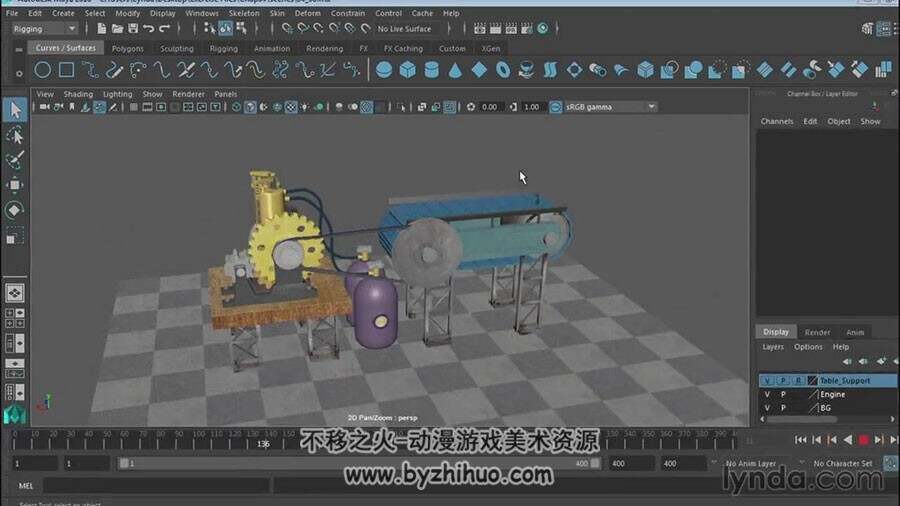Click the play backwards button
This screenshot has width=900, height=506.
(x=848, y=440)
